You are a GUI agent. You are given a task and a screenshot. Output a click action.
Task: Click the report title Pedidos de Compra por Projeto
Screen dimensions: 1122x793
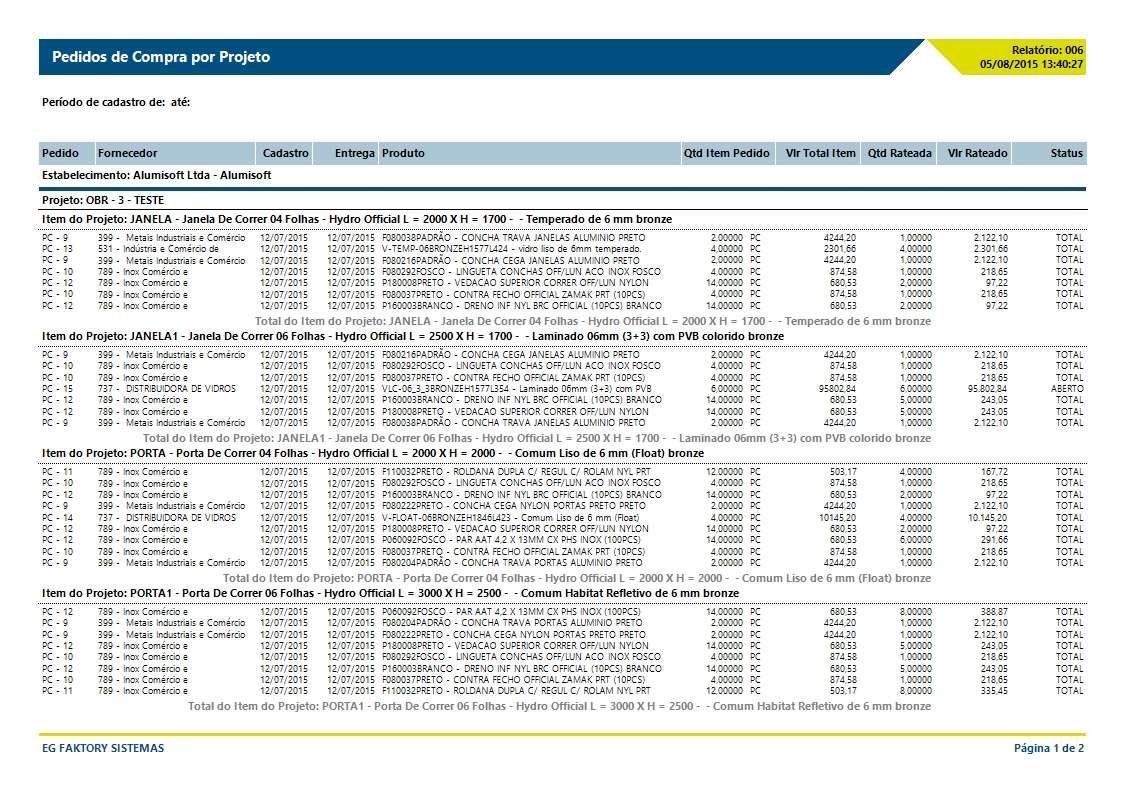[161, 57]
